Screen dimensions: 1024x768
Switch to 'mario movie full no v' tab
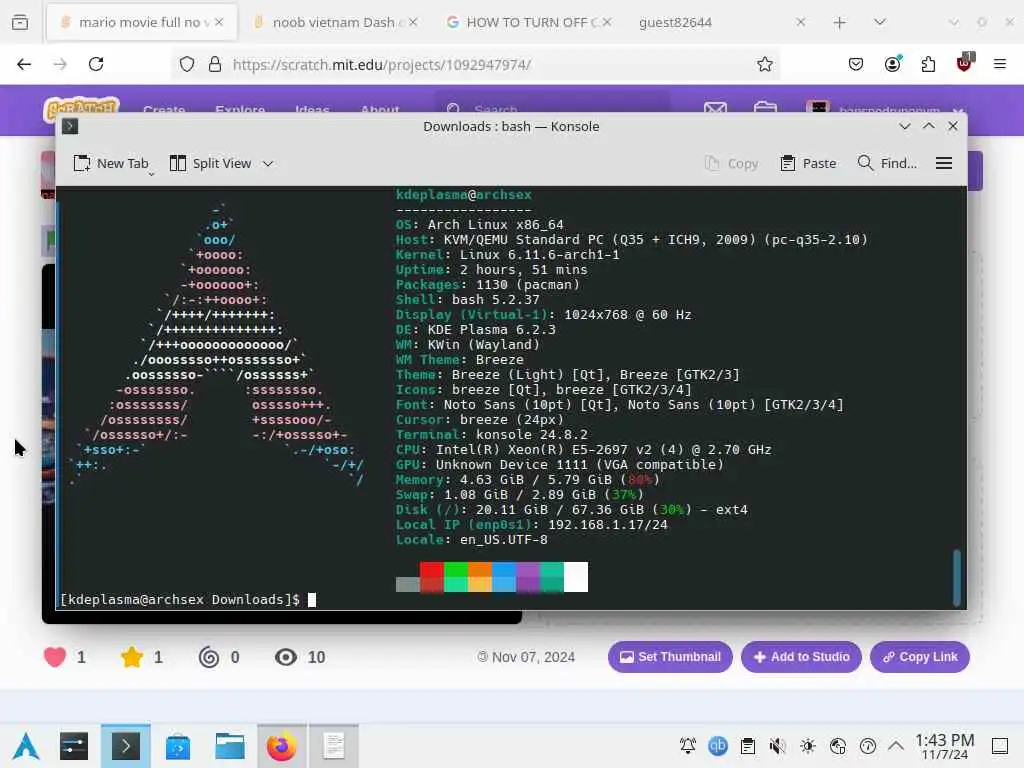[142, 22]
